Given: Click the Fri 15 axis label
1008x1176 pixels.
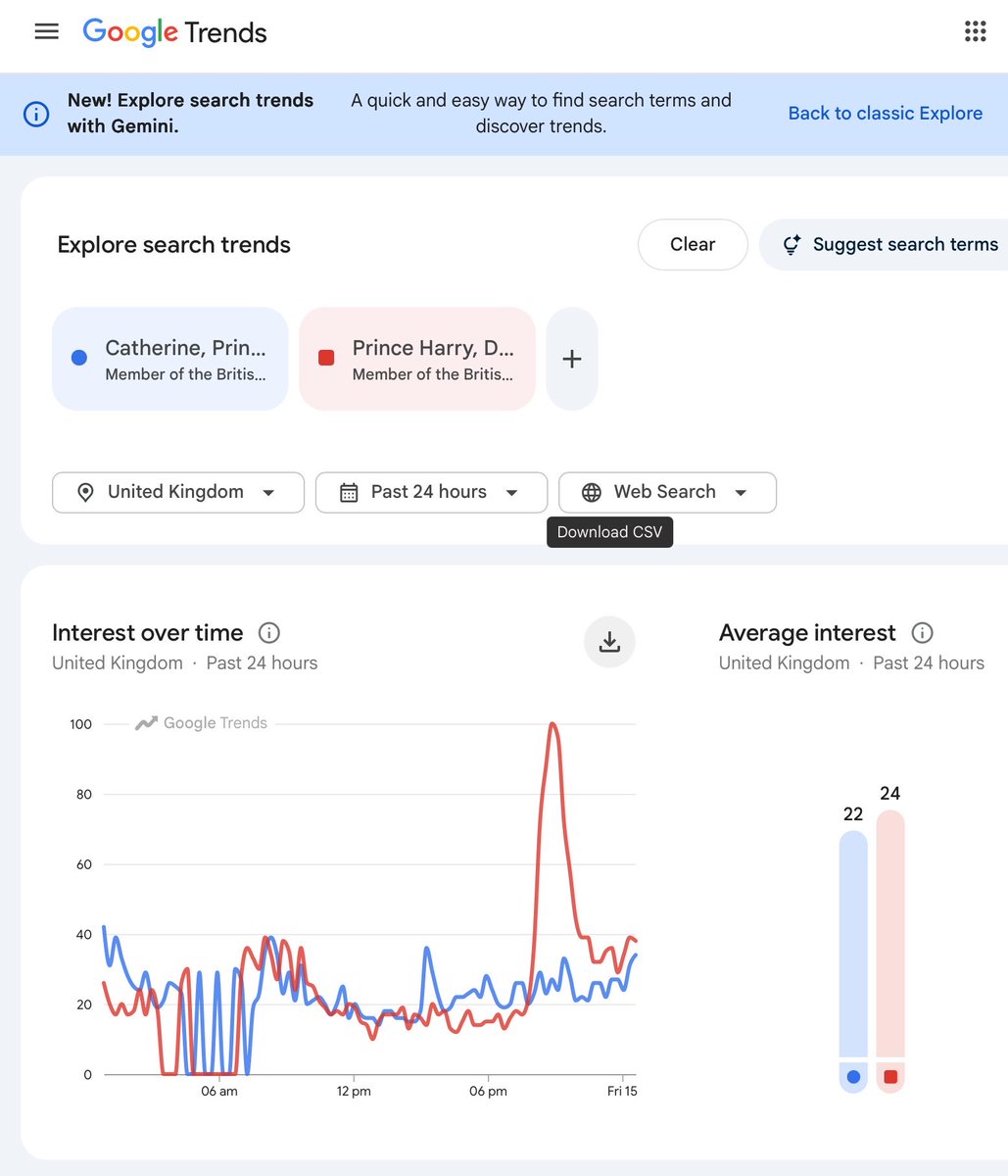Looking at the screenshot, I should [622, 1091].
